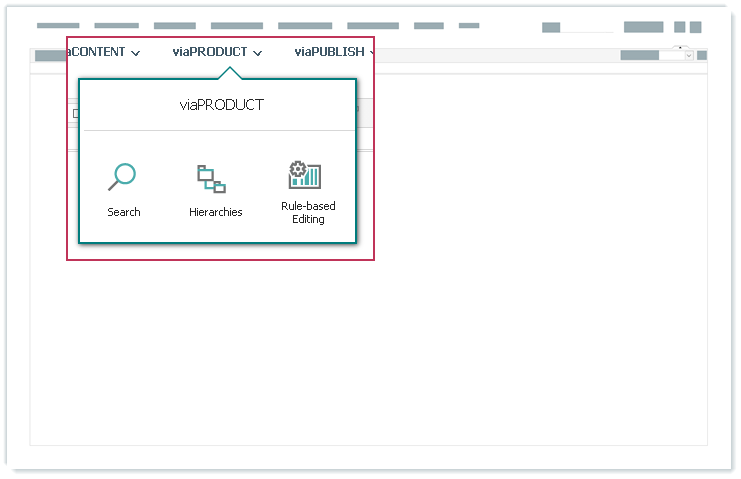The height and width of the screenshot is (479, 741).
Task: Open the viaPUBLISH menu
Action: pos(329,52)
